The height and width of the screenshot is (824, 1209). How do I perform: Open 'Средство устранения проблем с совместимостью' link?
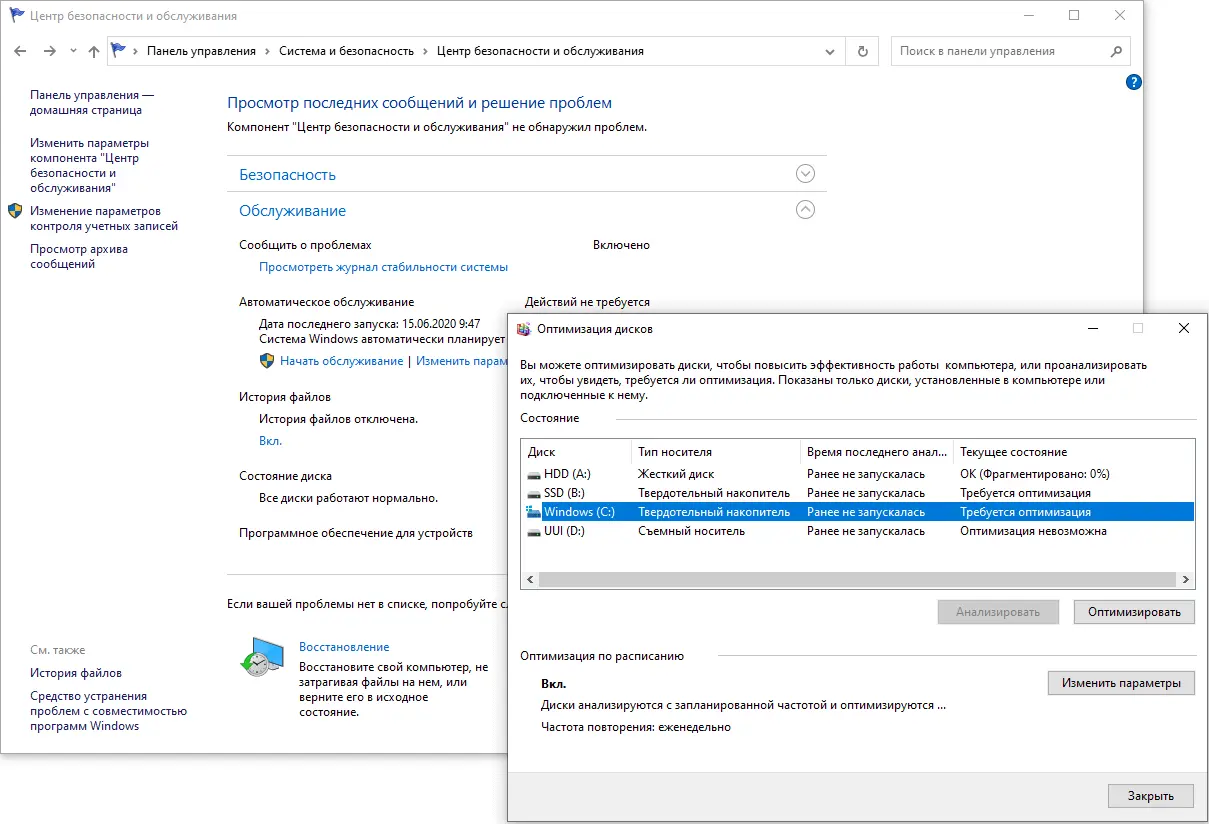click(x=108, y=710)
